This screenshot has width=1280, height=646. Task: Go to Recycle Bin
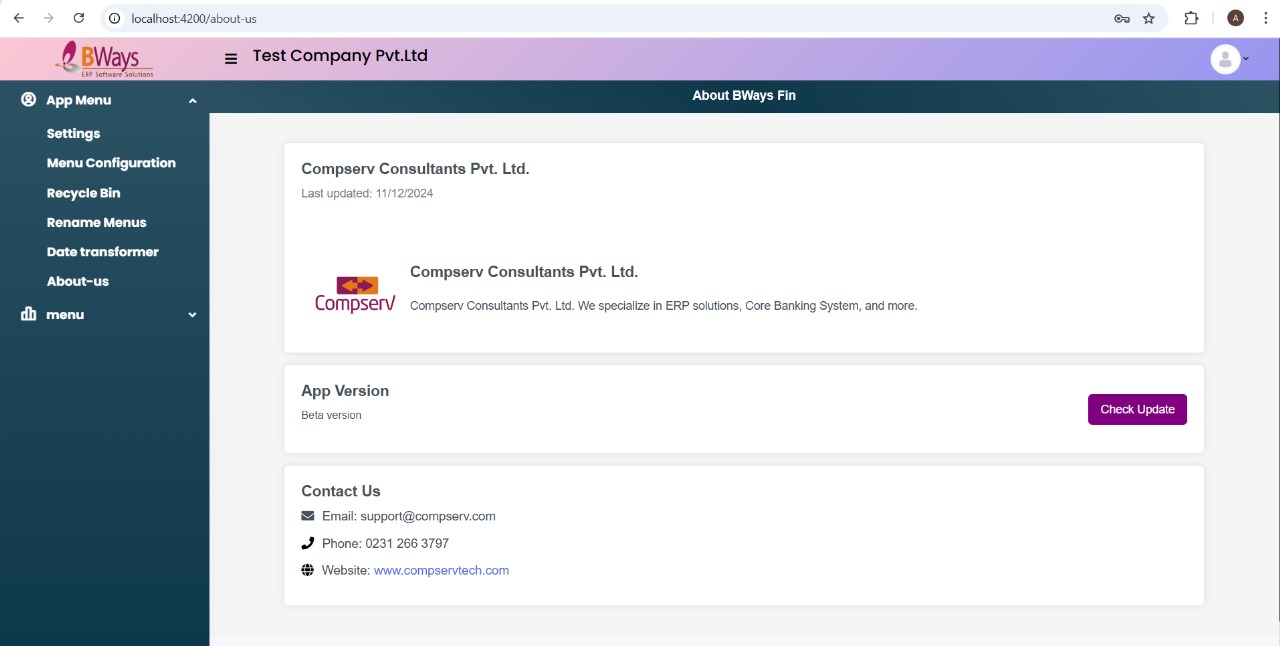83,193
